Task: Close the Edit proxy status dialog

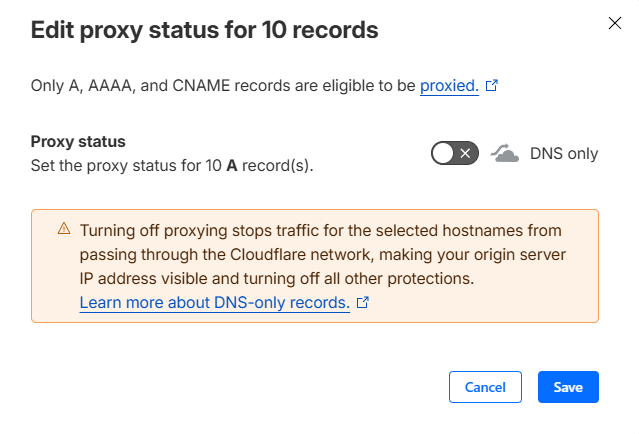Action: coord(614,23)
